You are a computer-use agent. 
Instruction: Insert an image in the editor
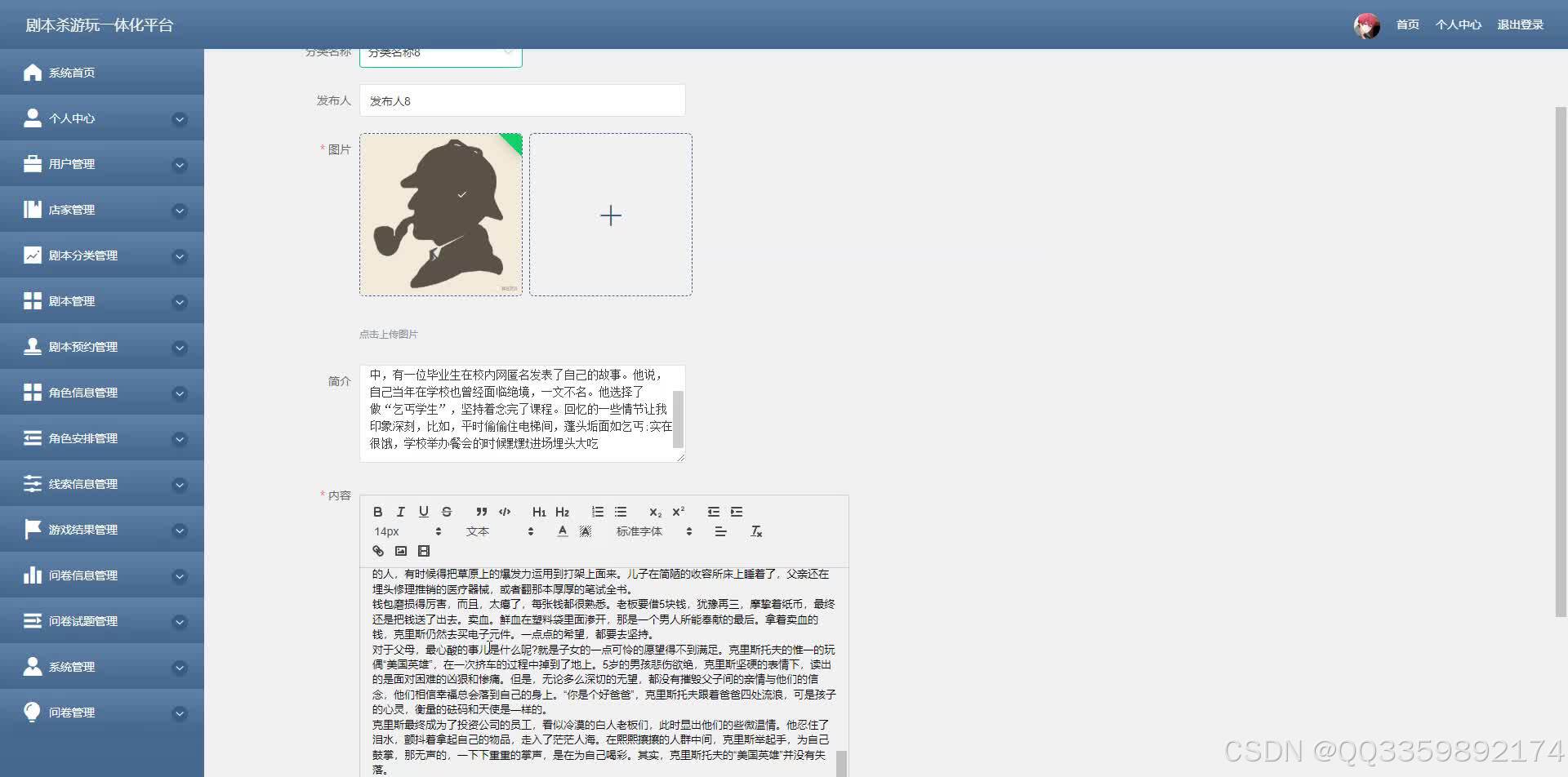click(x=400, y=551)
